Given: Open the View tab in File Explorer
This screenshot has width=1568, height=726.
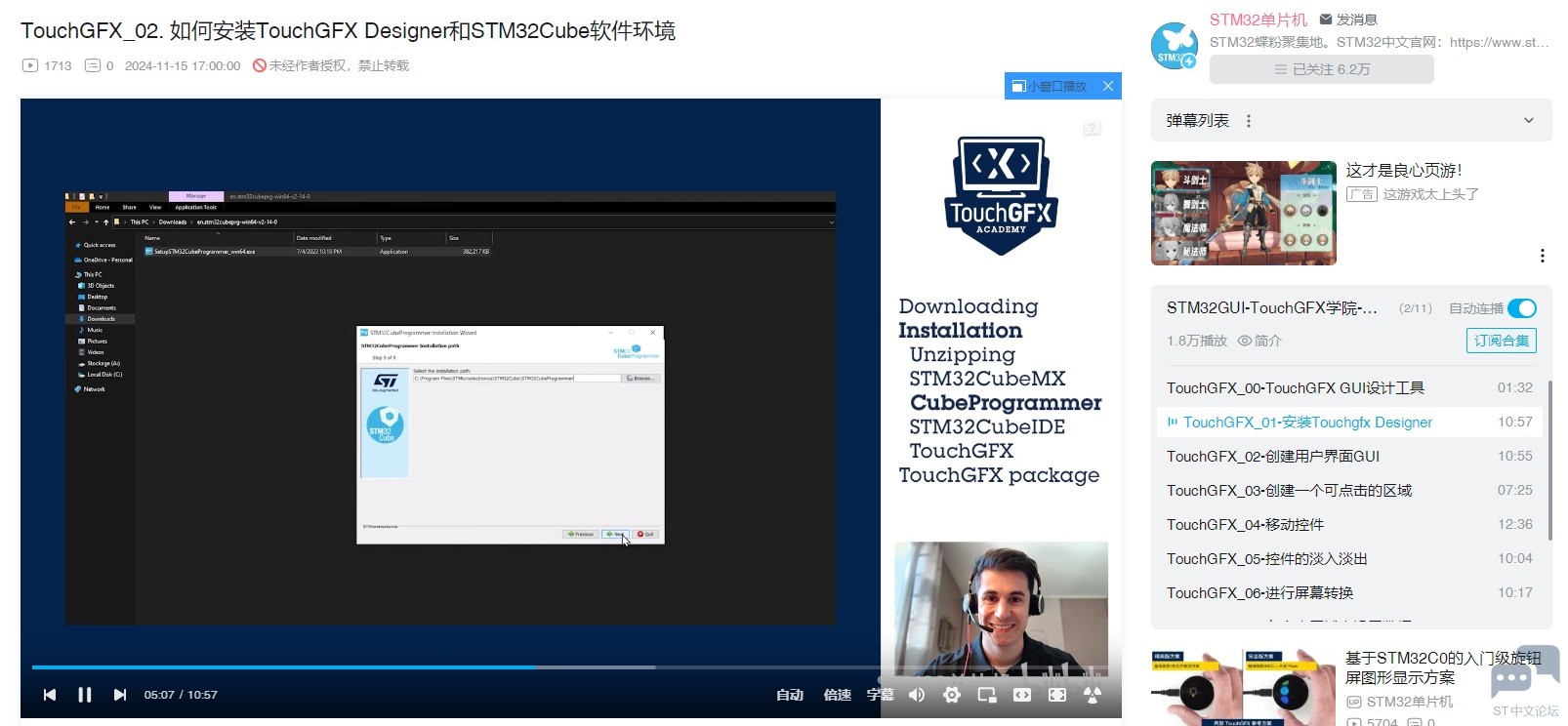Looking at the screenshot, I should pos(155,207).
